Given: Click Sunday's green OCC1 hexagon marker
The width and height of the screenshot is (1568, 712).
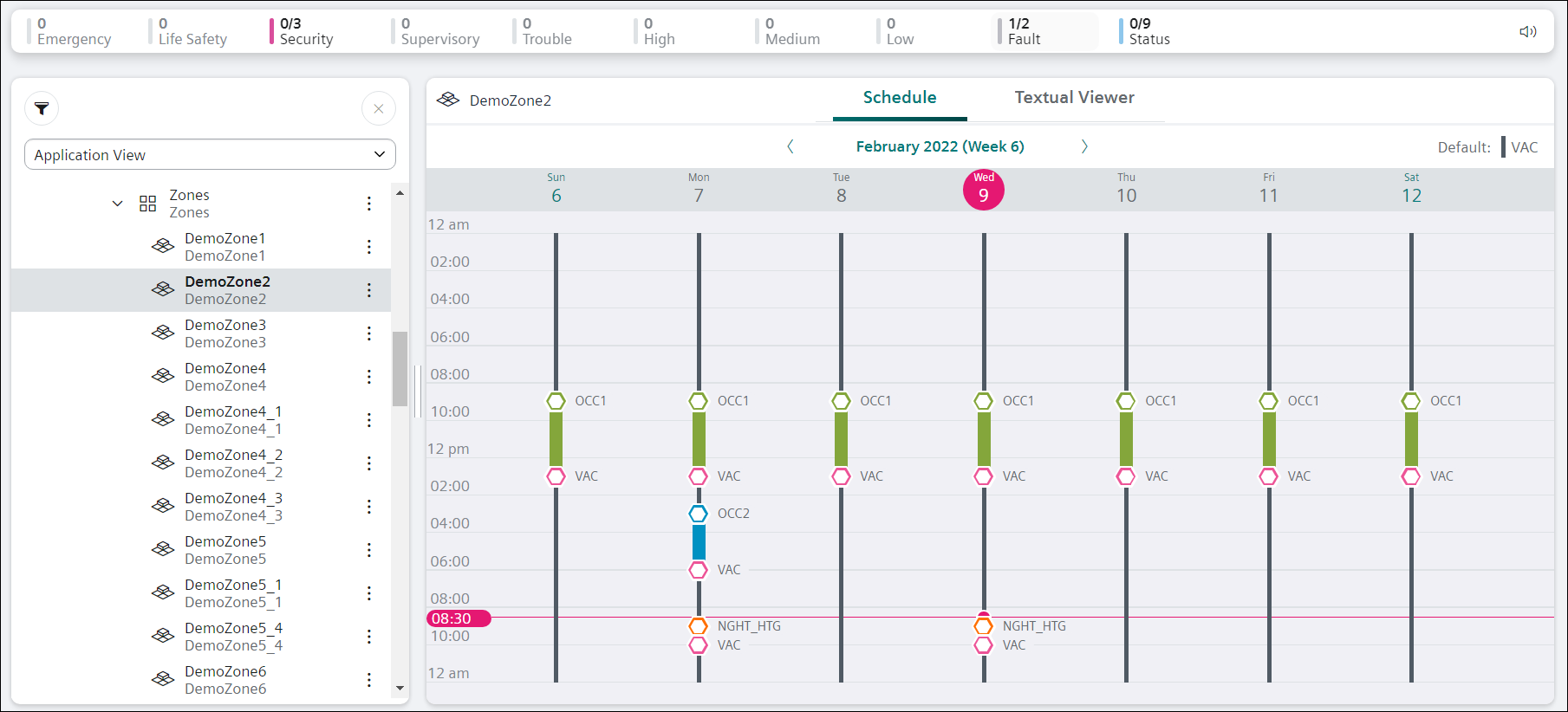Looking at the screenshot, I should point(556,401).
